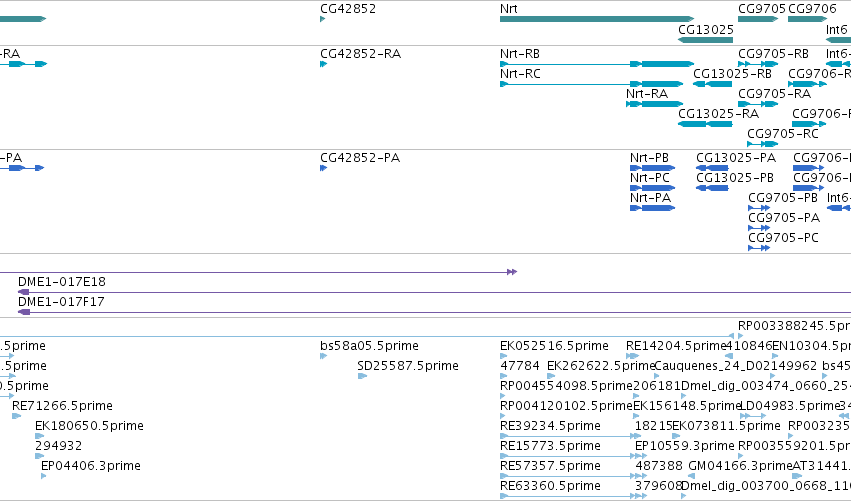Click the CG42852-PA protein label
Screen dimensions: 851x501
point(360,158)
